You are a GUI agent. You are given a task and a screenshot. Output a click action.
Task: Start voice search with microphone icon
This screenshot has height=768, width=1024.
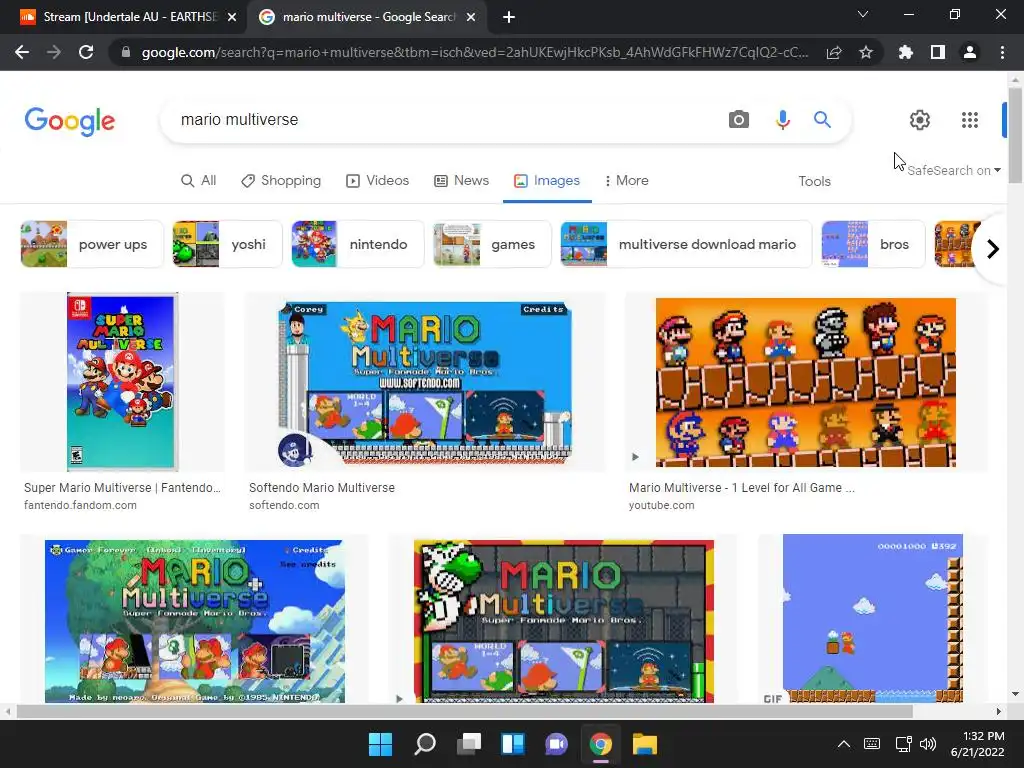point(782,120)
